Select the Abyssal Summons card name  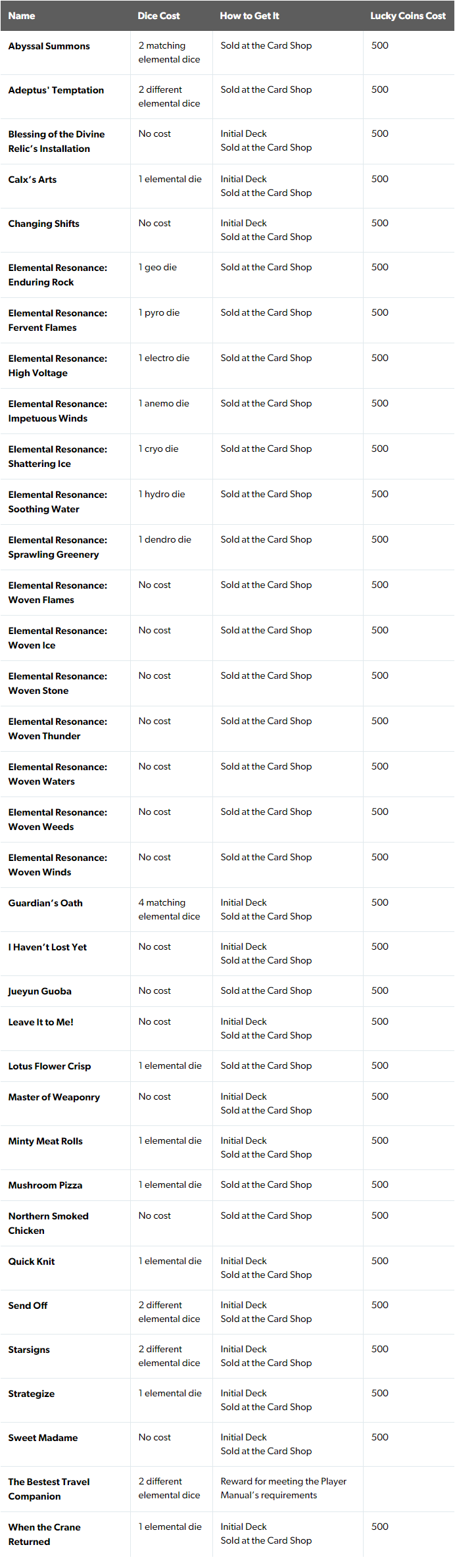(49, 46)
